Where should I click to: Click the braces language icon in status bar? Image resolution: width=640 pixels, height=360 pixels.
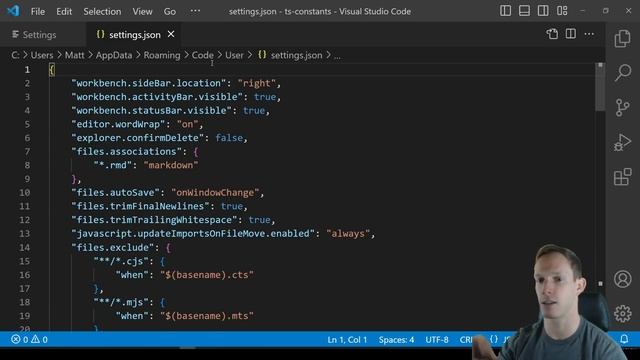494,339
